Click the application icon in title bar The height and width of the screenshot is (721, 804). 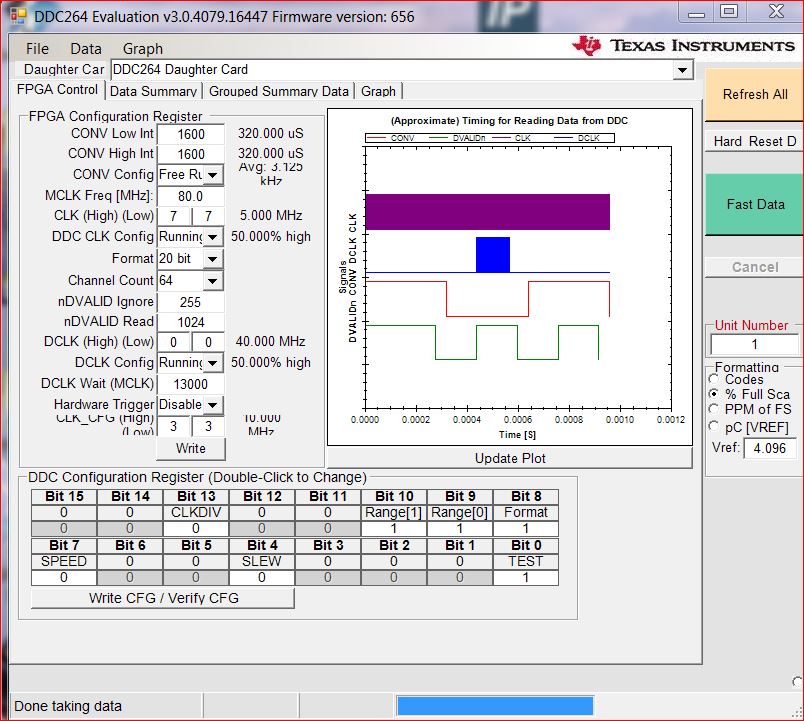click(x=18, y=16)
